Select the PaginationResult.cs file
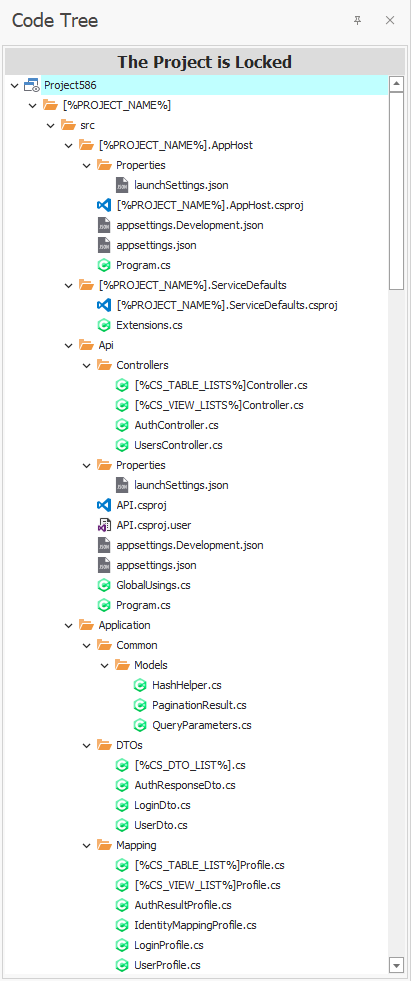 click(199, 705)
